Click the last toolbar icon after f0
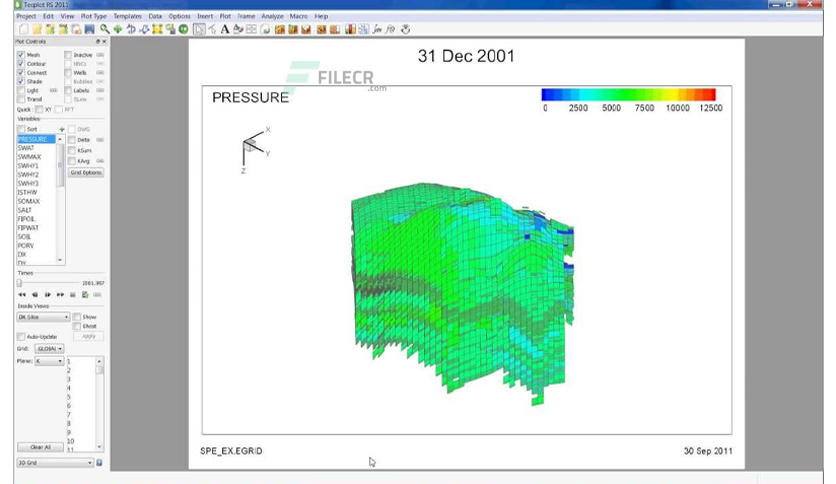This screenshot has height=484, width=836. click(406, 29)
